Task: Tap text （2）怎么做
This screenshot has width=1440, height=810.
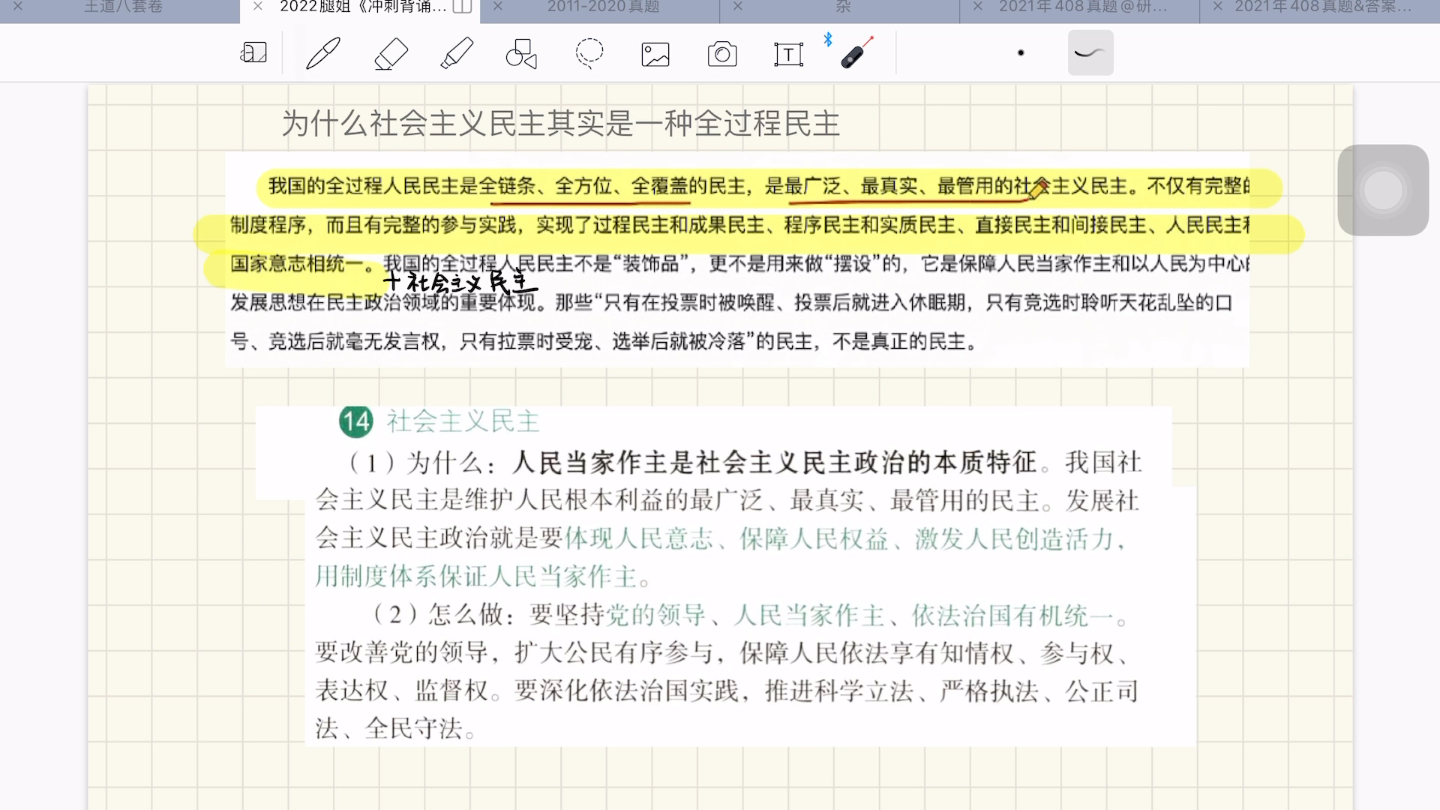Action: pyautogui.click(x=444, y=616)
